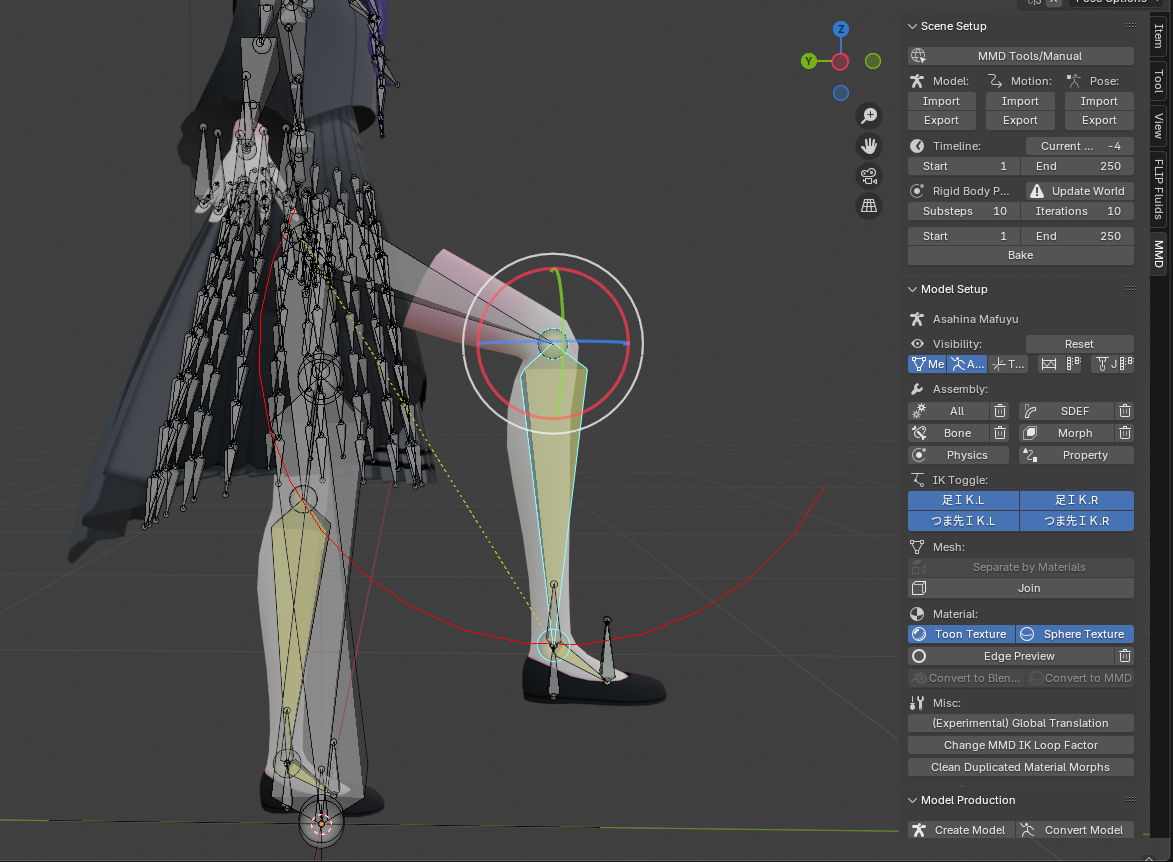The image size is (1173, 862).
Task: Open the Item sidebar tab
Action: click(1158, 35)
